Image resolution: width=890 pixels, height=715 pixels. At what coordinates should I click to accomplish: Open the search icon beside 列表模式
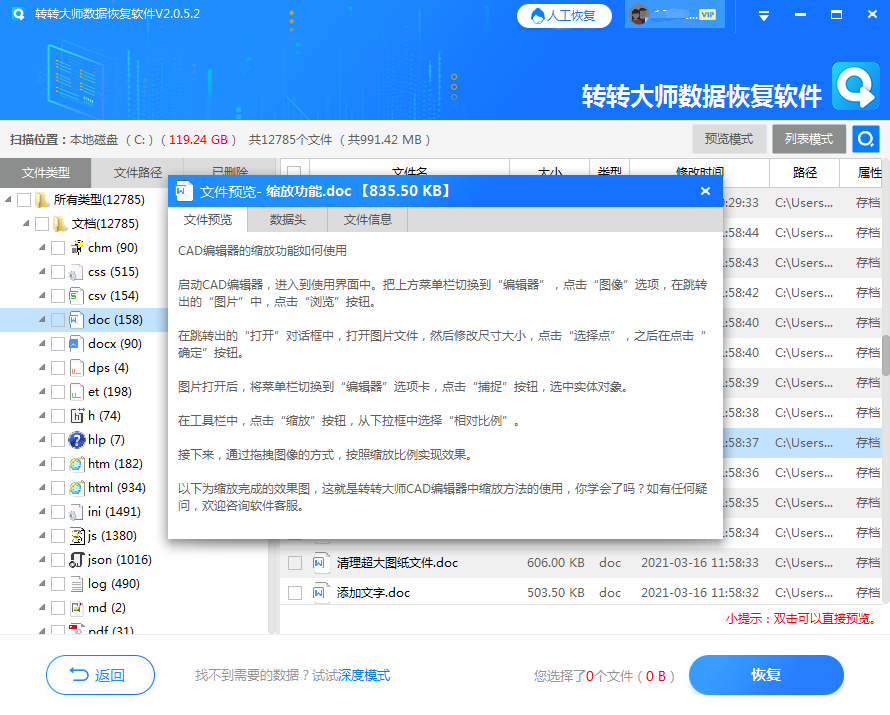(864, 139)
